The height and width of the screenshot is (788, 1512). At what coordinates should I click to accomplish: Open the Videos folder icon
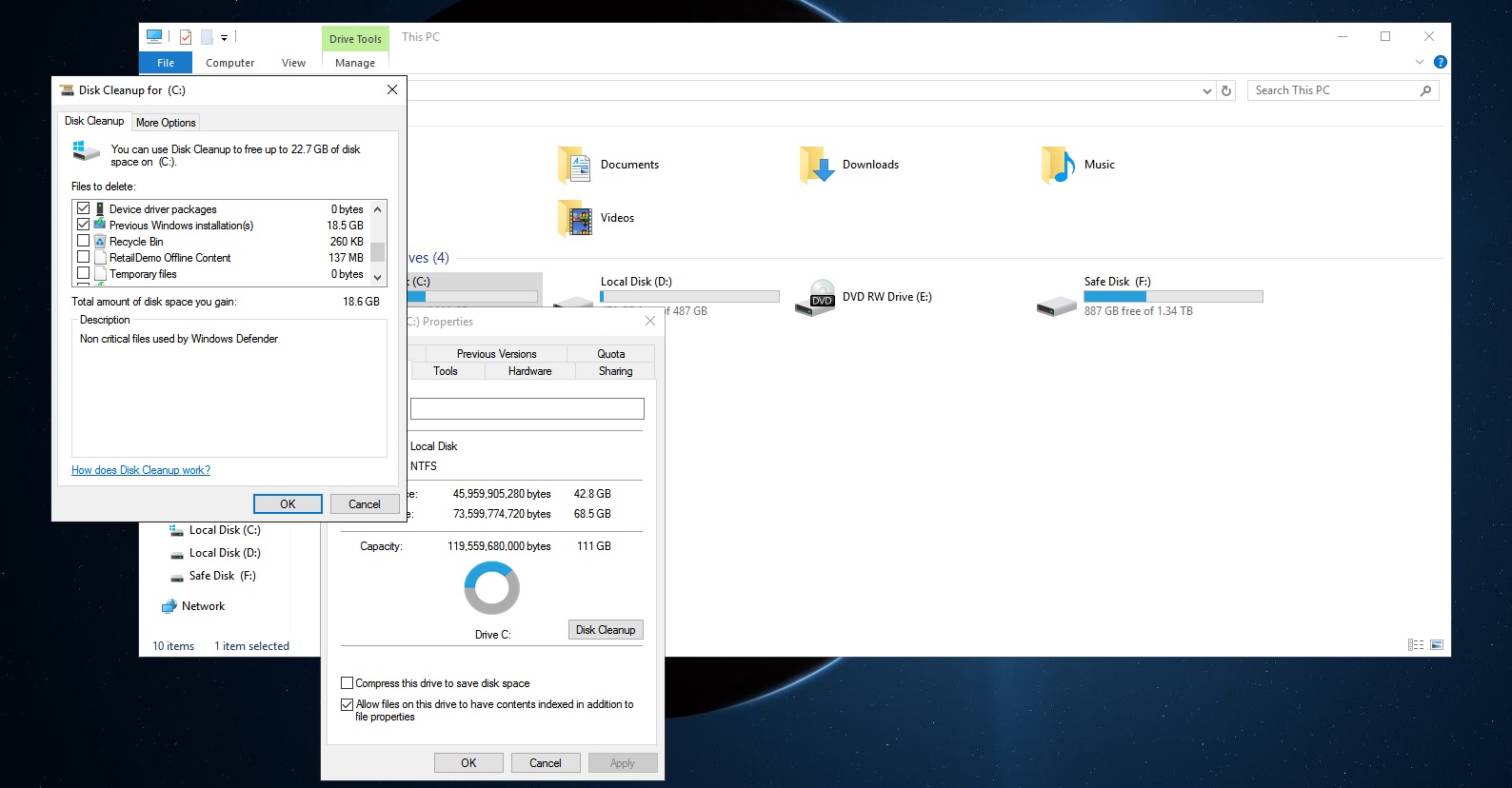point(575,218)
